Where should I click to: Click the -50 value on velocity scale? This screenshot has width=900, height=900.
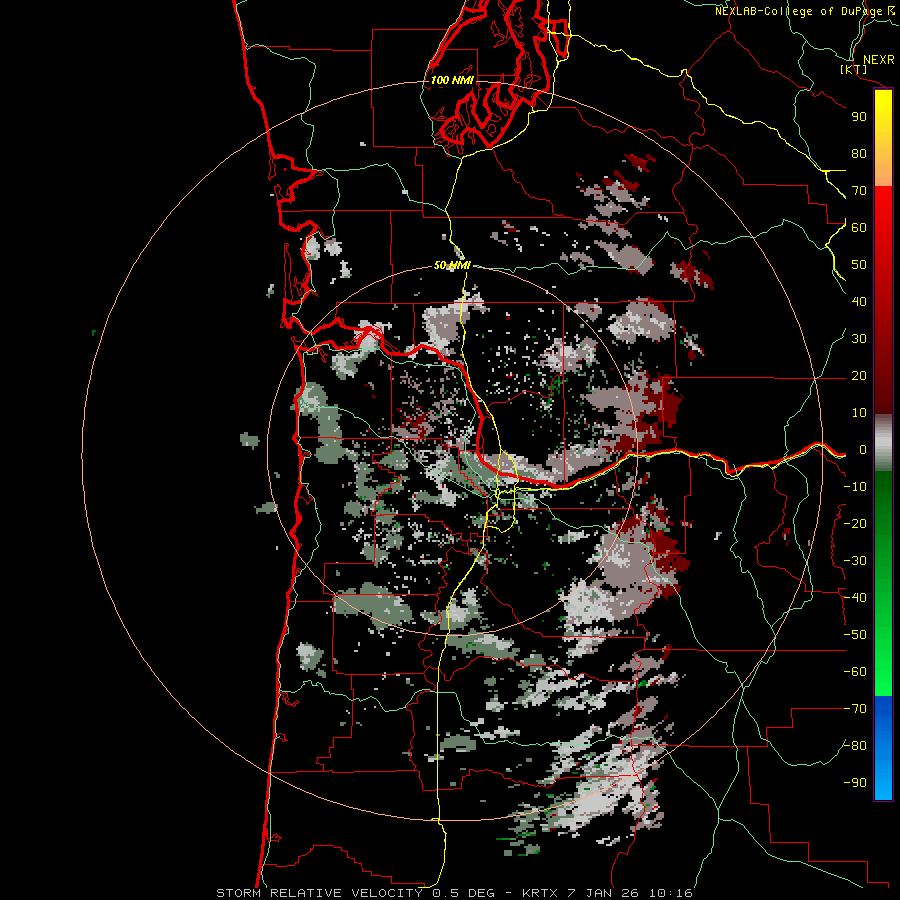[855, 635]
